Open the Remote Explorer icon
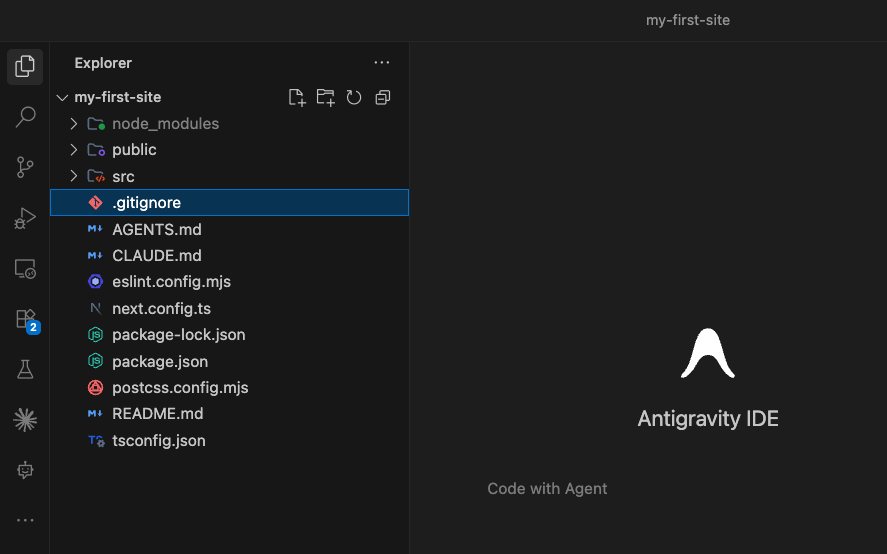This screenshot has height=554, width=887. tap(25, 269)
